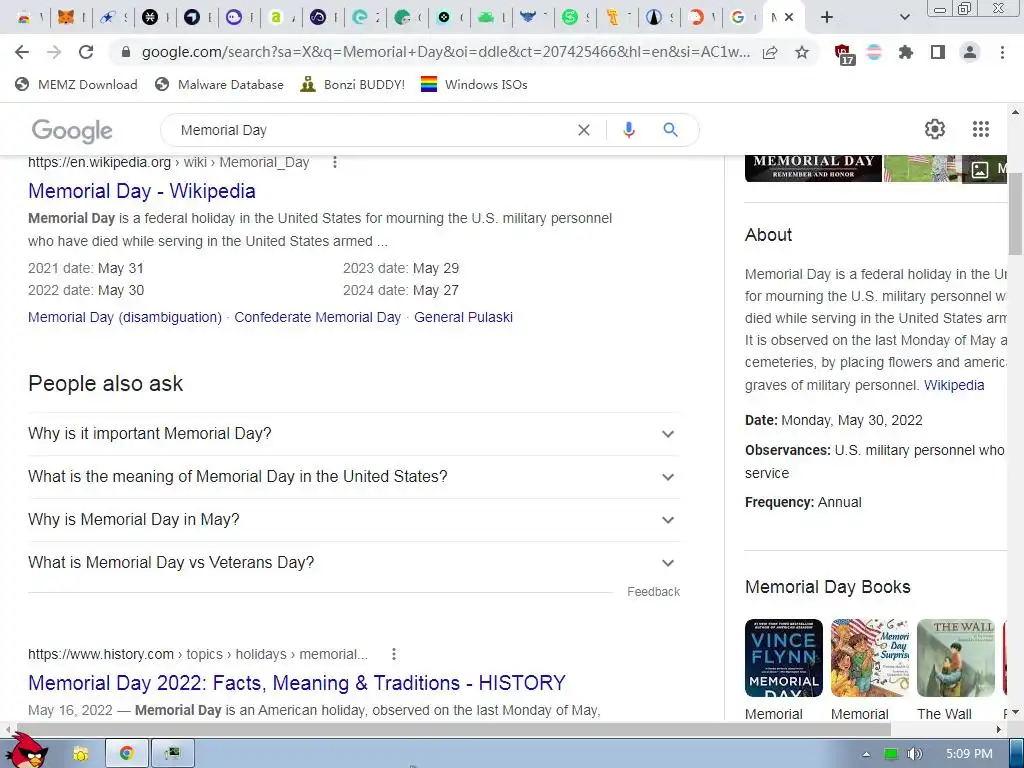Click the pink and blue striped extension icon
Viewport: 1024px width, 768px height.
pyautogui.click(x=874, y=52)
